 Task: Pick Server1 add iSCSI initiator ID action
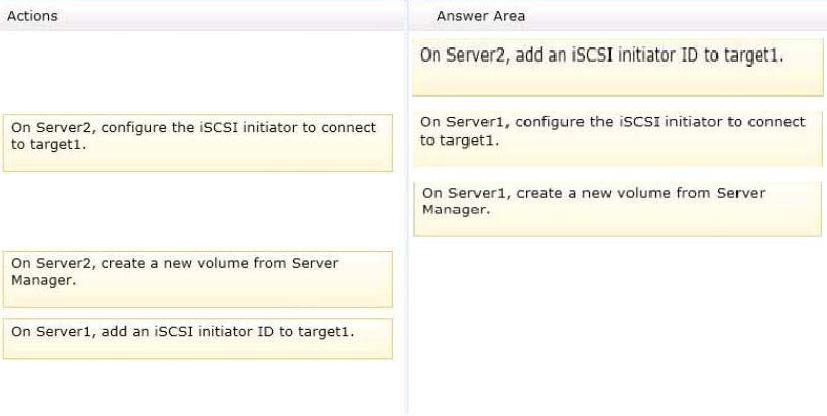pos(198,339)
